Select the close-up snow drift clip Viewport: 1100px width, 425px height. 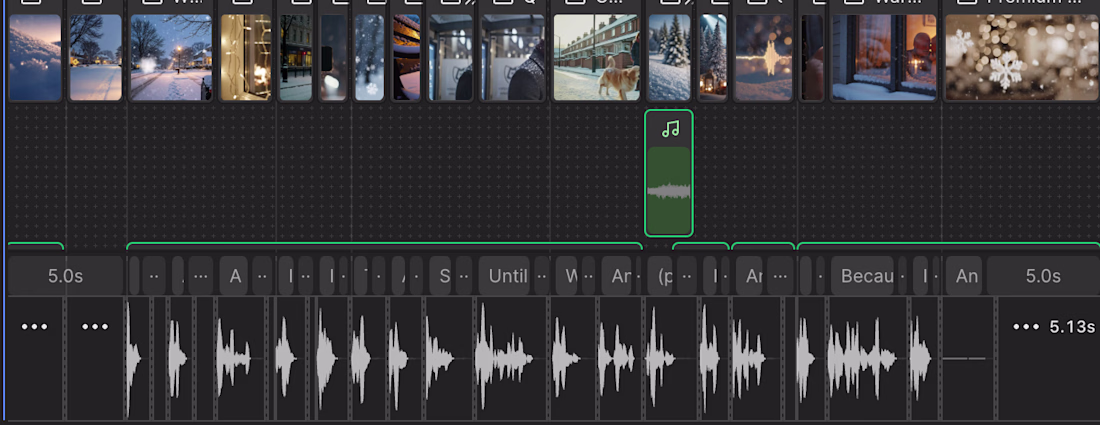pos(35,58)
